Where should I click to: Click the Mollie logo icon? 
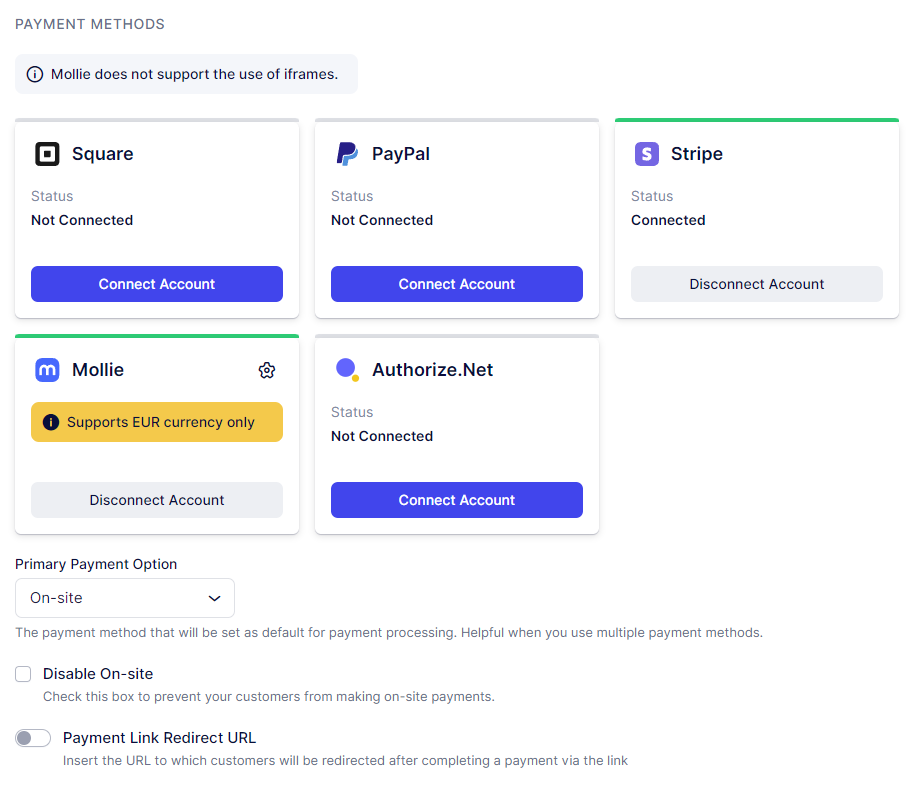(x=47, y=370)
